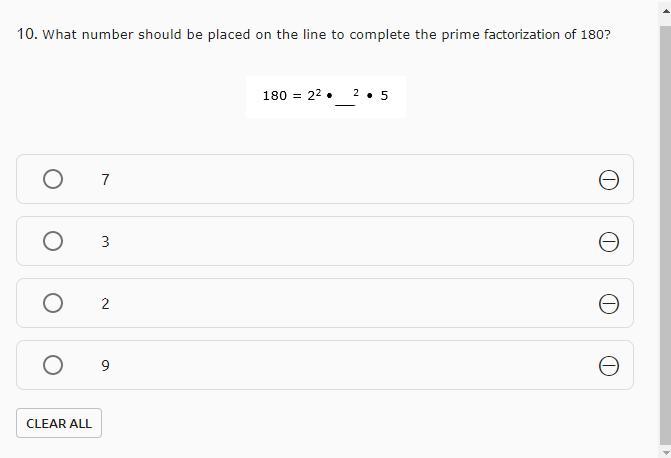Viewport: 671px width, 458px height.
Task: Click the eliminate icon for answer 2
Action: click(608, 304)
